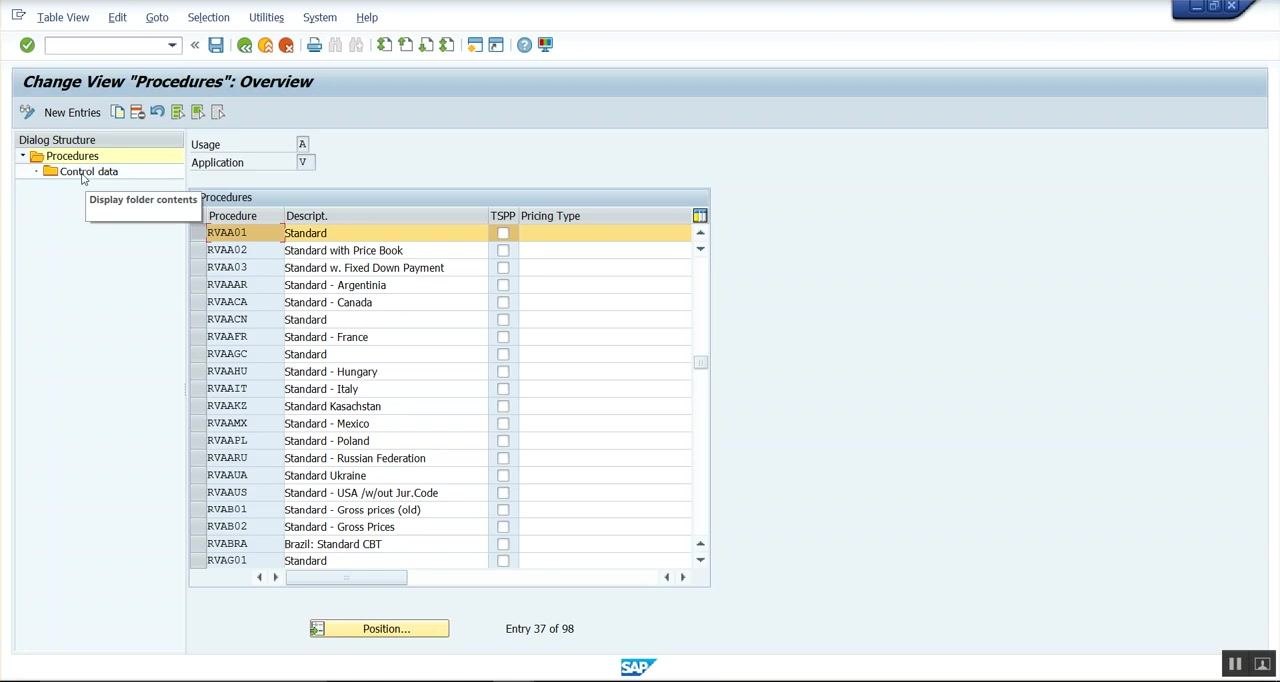
Task: Click the Print icon
Action: (x=314, y=45)
